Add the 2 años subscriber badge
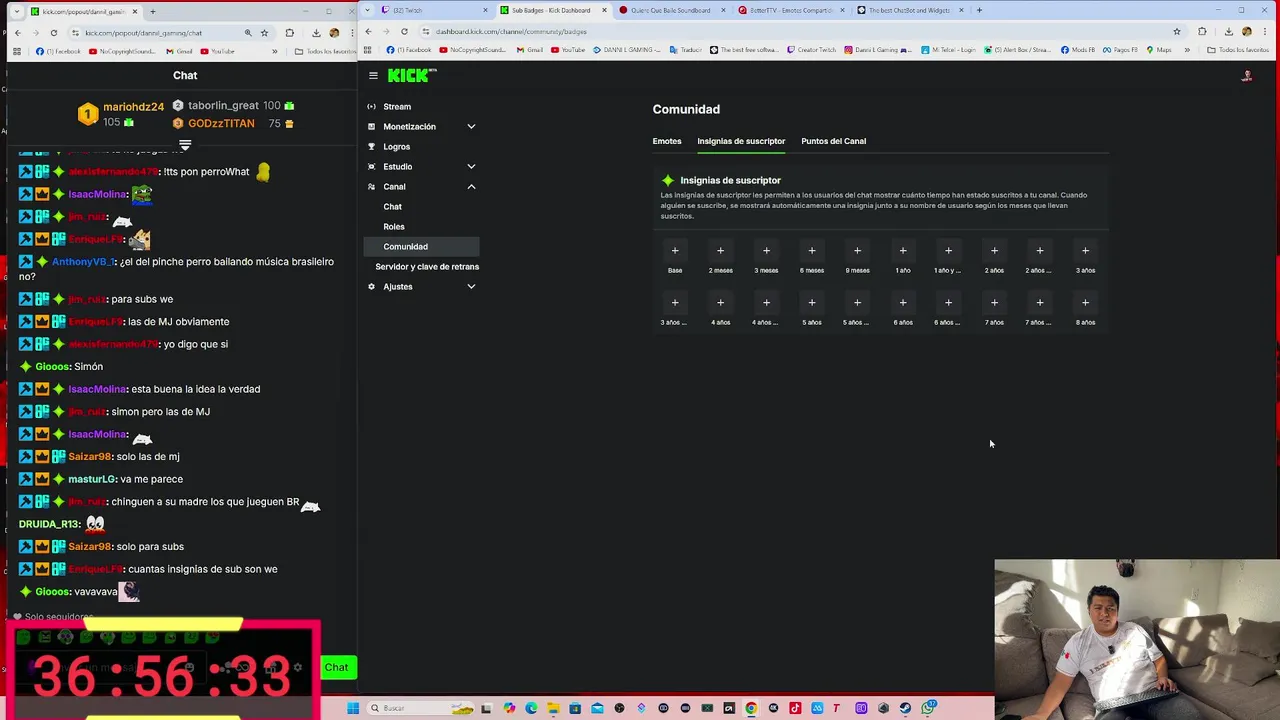The image size is (1280, 720). click(994, 251)
